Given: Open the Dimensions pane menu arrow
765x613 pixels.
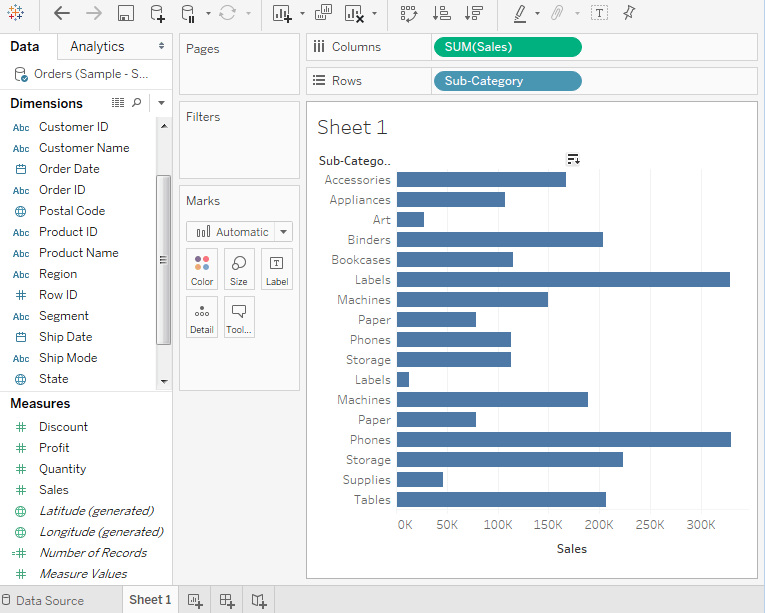Looking at the screenshot, I should pos(161,103).
